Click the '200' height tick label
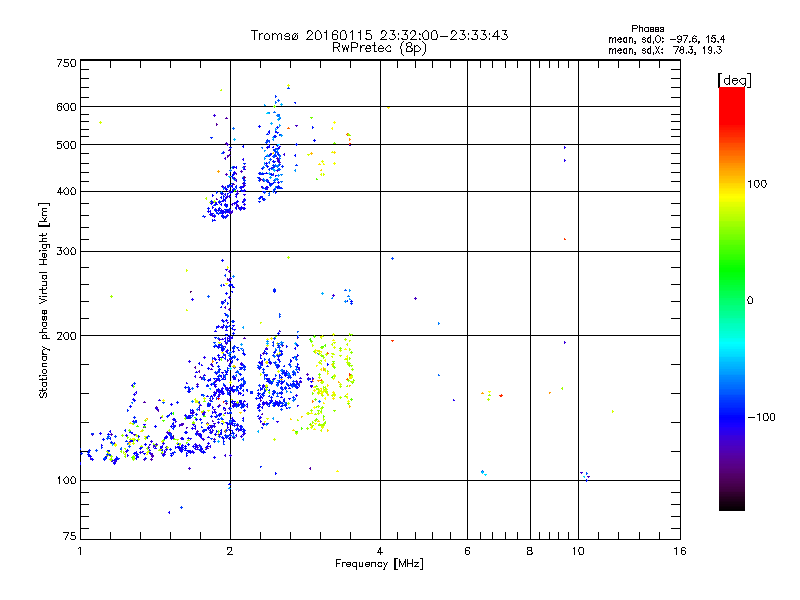This screenshot has width=800, height=600. pos(67,336)
